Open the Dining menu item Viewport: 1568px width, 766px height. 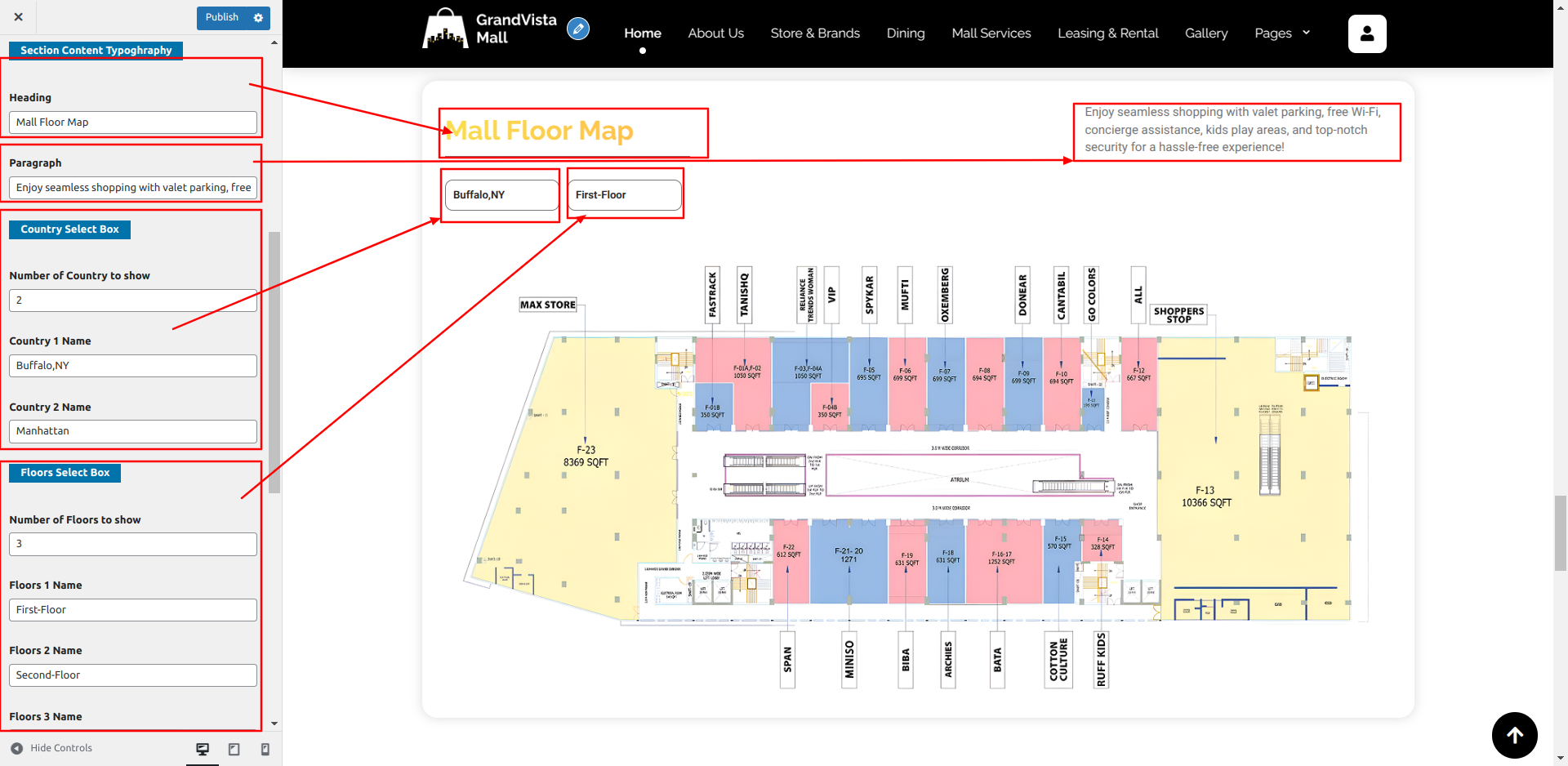tap(905, 33)
